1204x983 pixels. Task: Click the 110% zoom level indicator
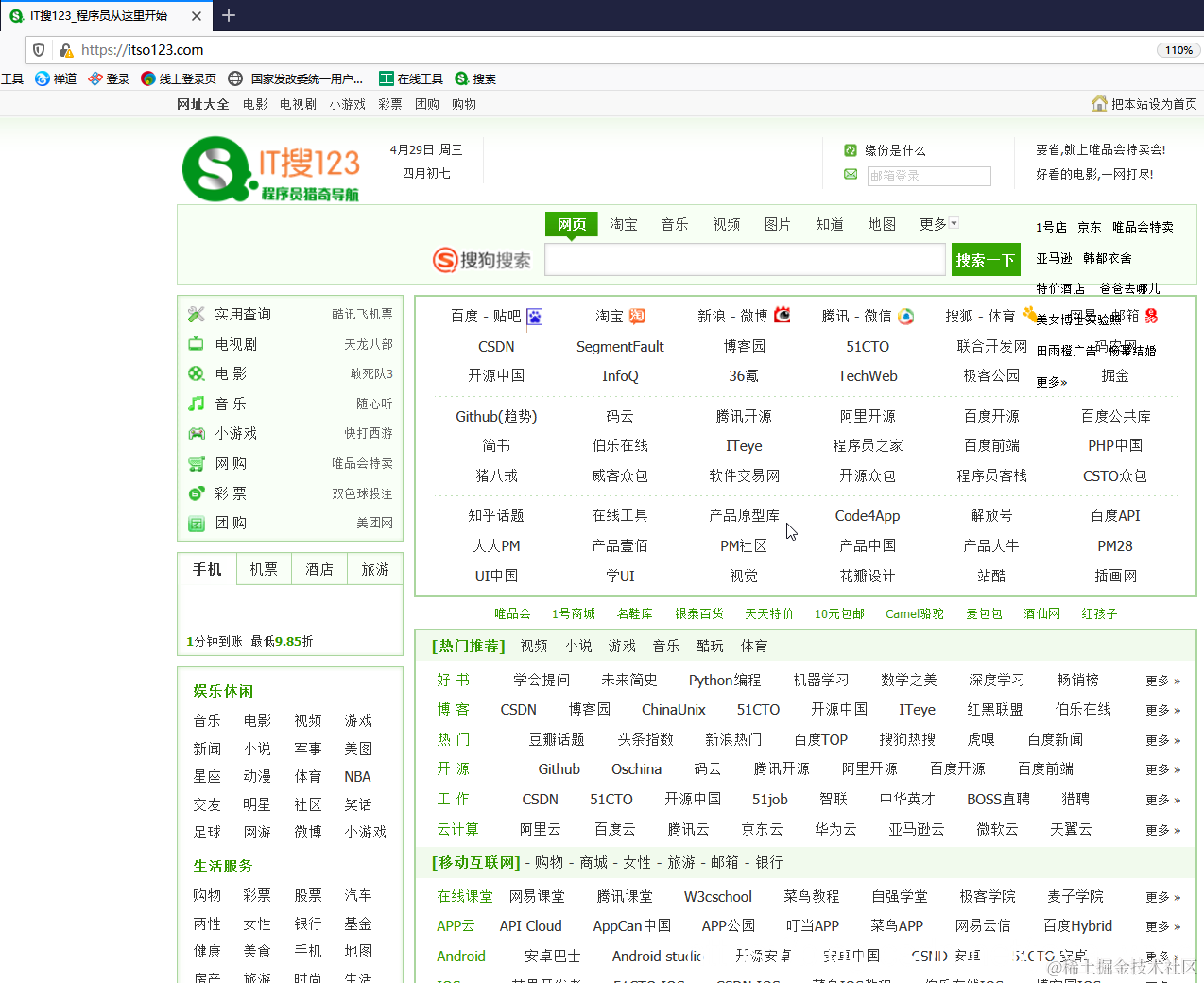click(x=1178, y=50)
